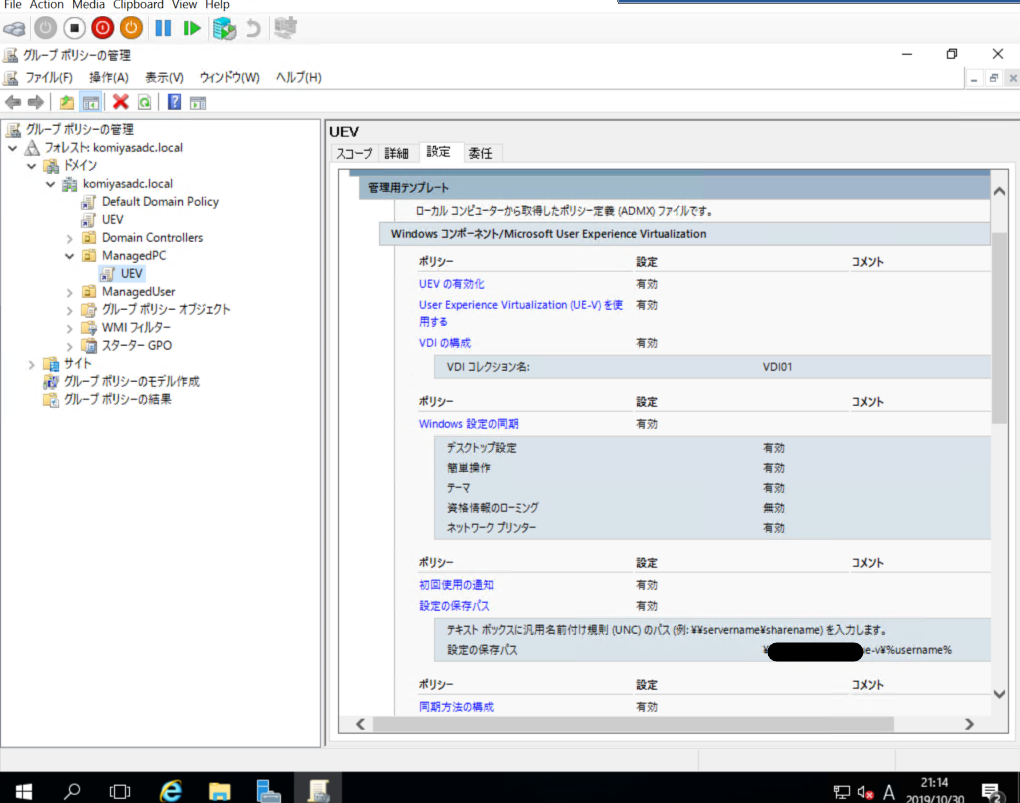Open the Clipboard menu of VM window
Screen dimensions: 1020x803
pos(138,5)
